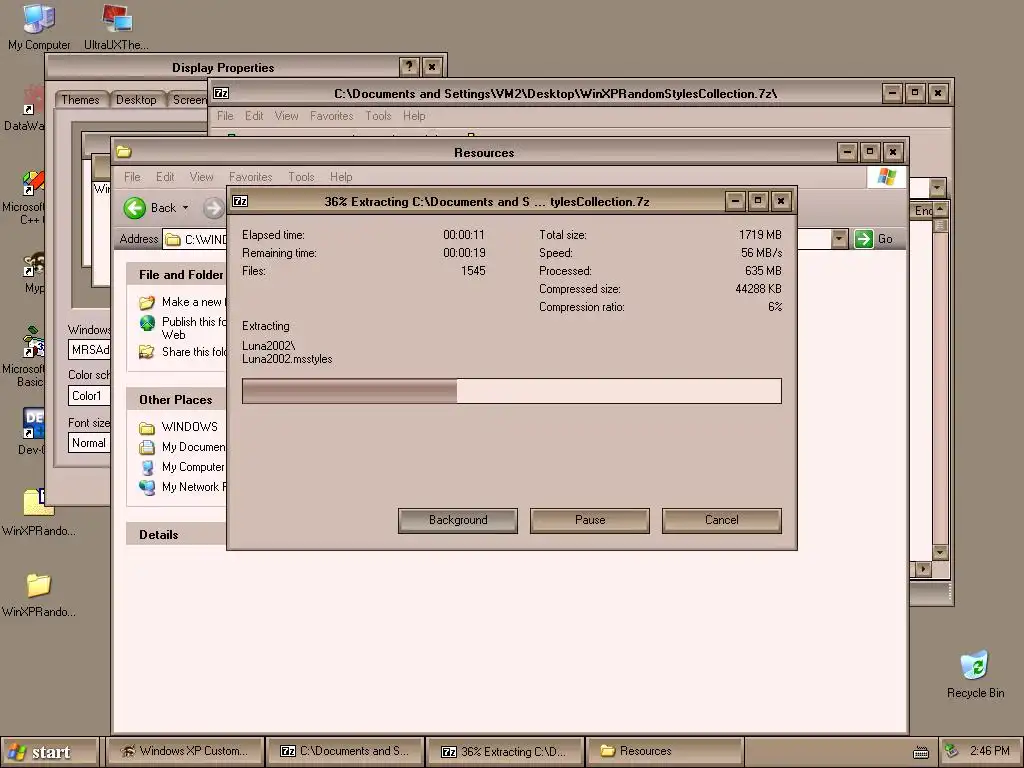The image size is (1024, 768).
Task: Click the Publish this folder globe icon
Action: (x=148, y=323)
